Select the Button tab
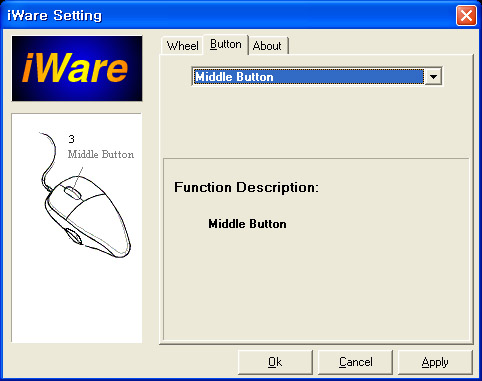 (226, 44)
